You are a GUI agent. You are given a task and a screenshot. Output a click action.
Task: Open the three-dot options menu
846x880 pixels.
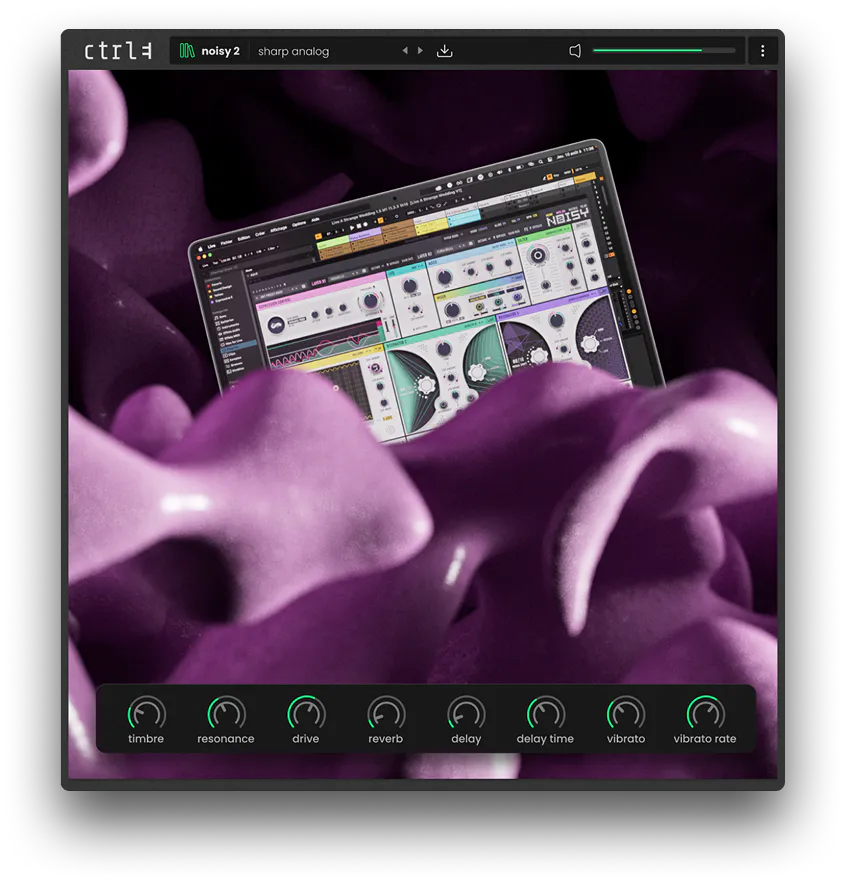pyautogui.click(x=763, y=51)
